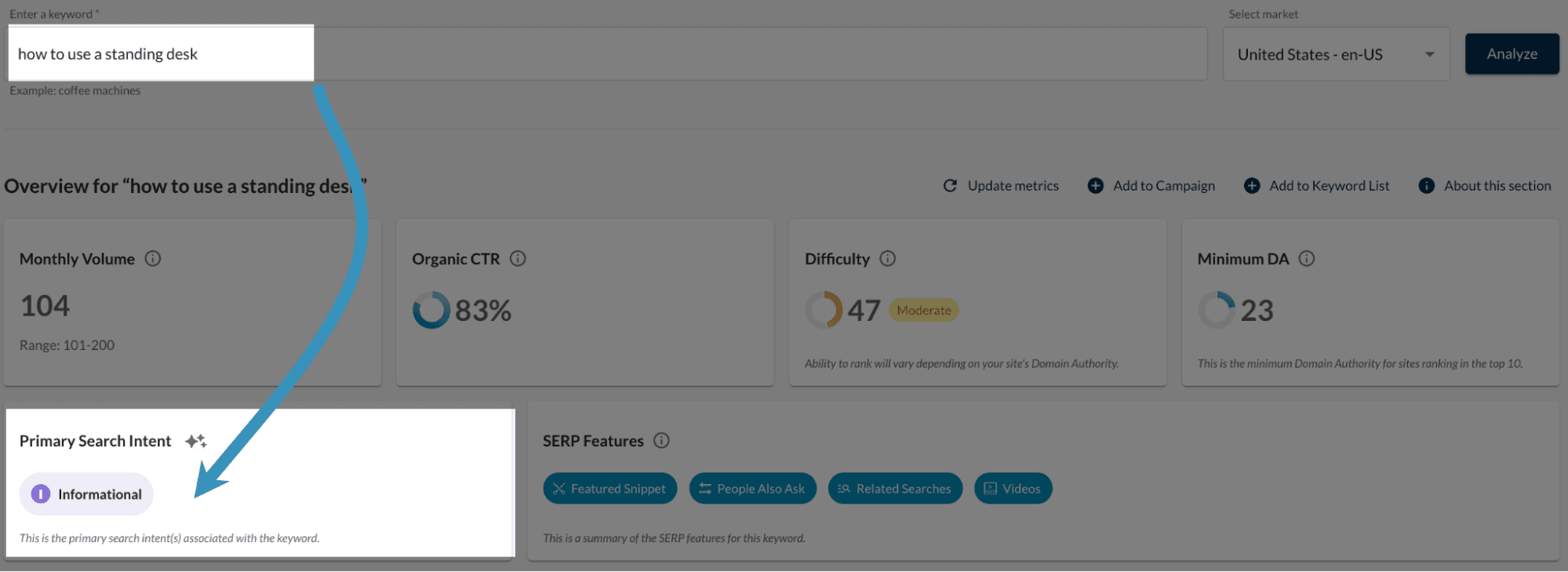Click the Organic CTR donut chart
Image resolution: width=1568 pixels, height=572 pixels.
[x=431, y=311]
